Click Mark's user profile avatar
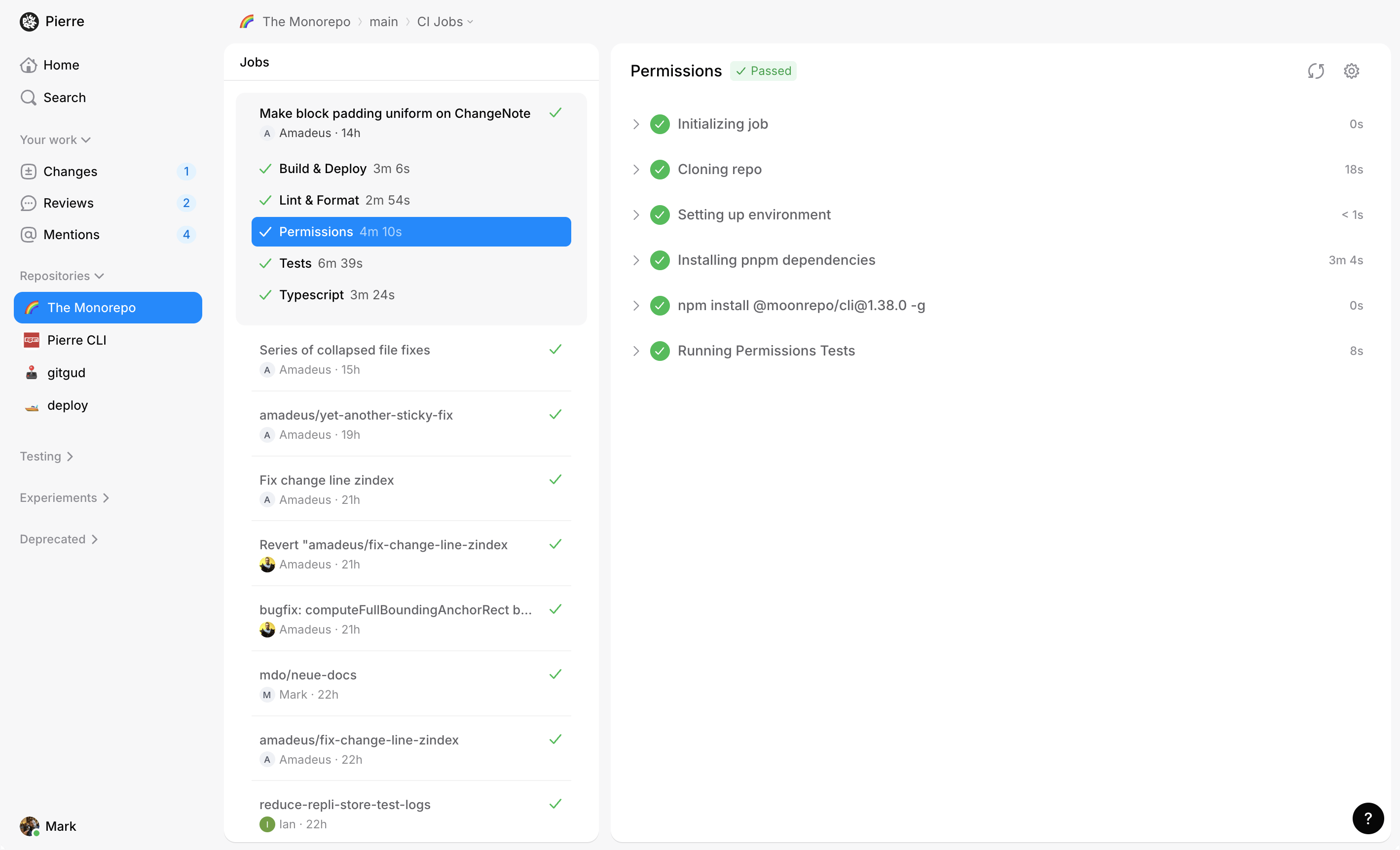This screenshot has width=1400, height=850. pos(30,826)
